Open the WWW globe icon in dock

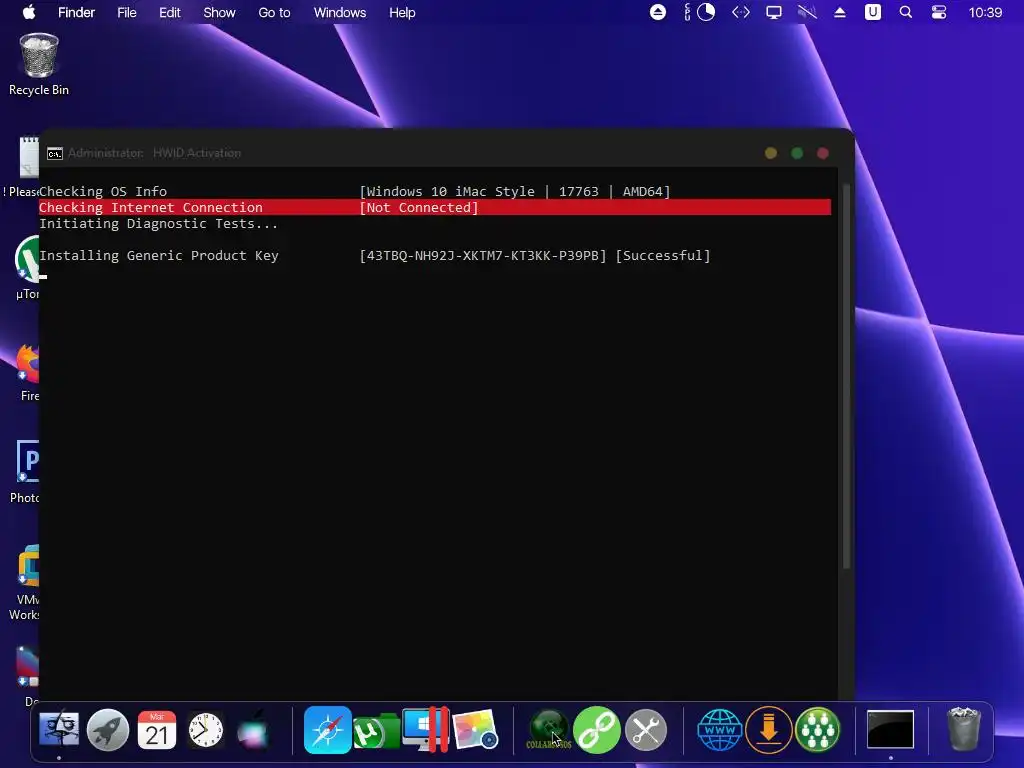[x=720, y=729]
